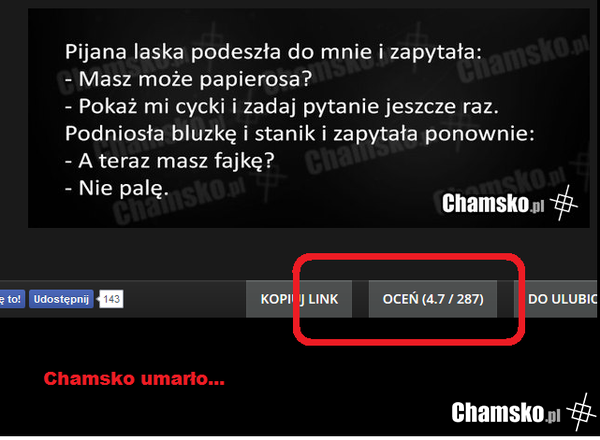Open the dark joke image panel

[308, 118]
